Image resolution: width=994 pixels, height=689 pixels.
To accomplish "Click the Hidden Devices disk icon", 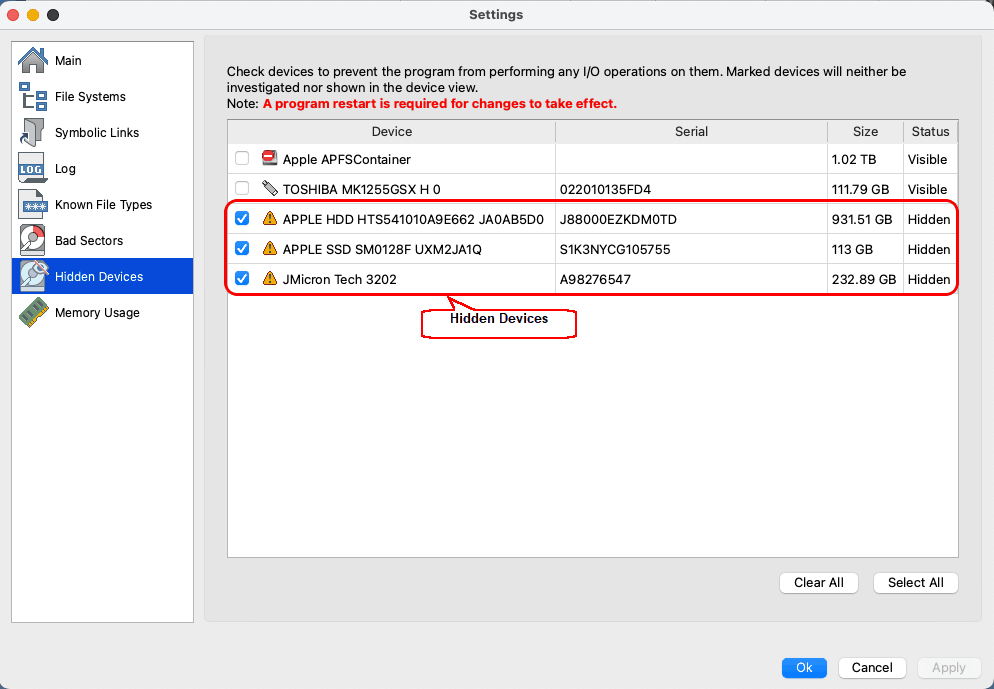I will point(34,276).
